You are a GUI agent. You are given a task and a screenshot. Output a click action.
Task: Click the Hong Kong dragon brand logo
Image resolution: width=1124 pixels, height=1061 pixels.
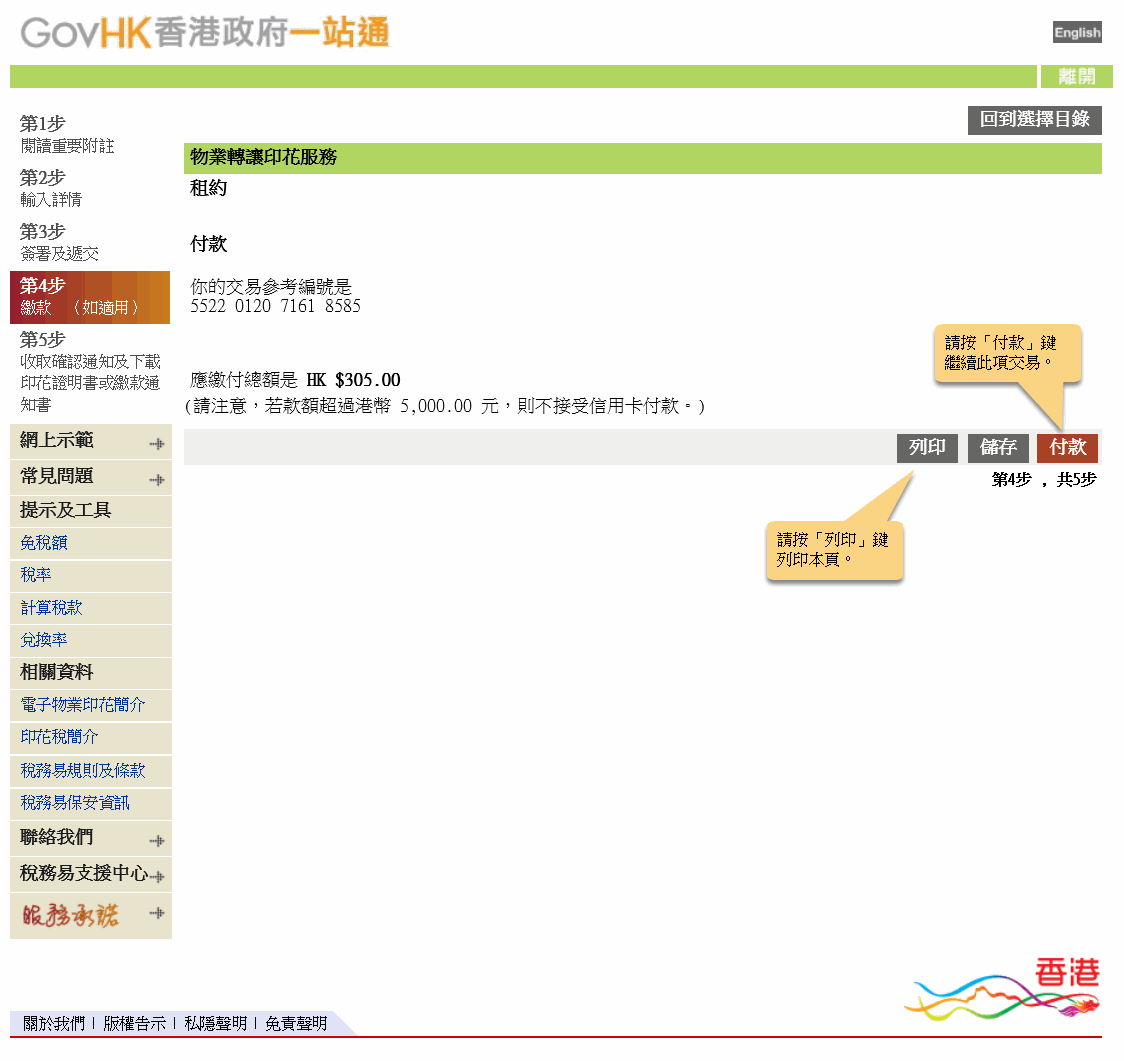point(1002,989)
